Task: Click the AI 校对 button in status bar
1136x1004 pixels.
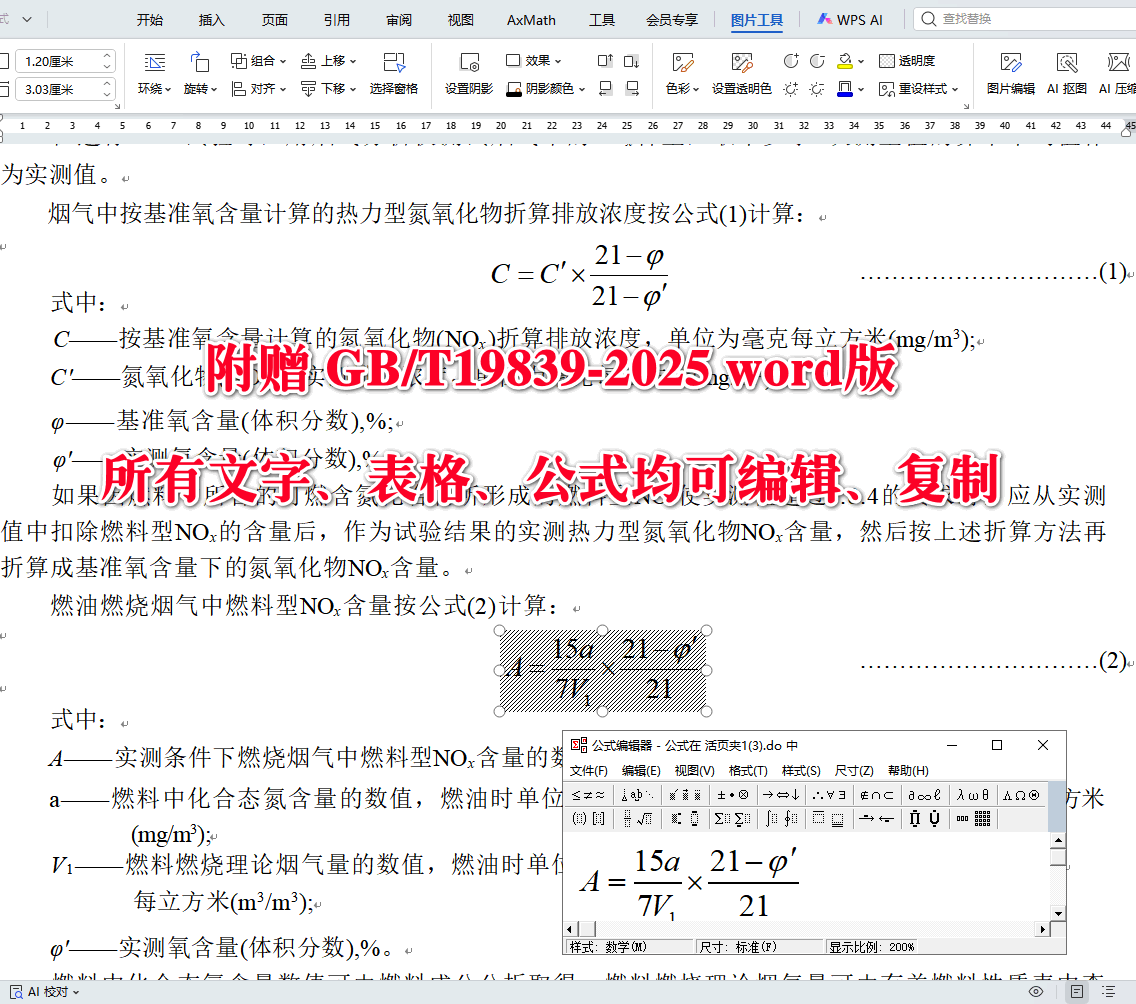Action: (42, 991)
